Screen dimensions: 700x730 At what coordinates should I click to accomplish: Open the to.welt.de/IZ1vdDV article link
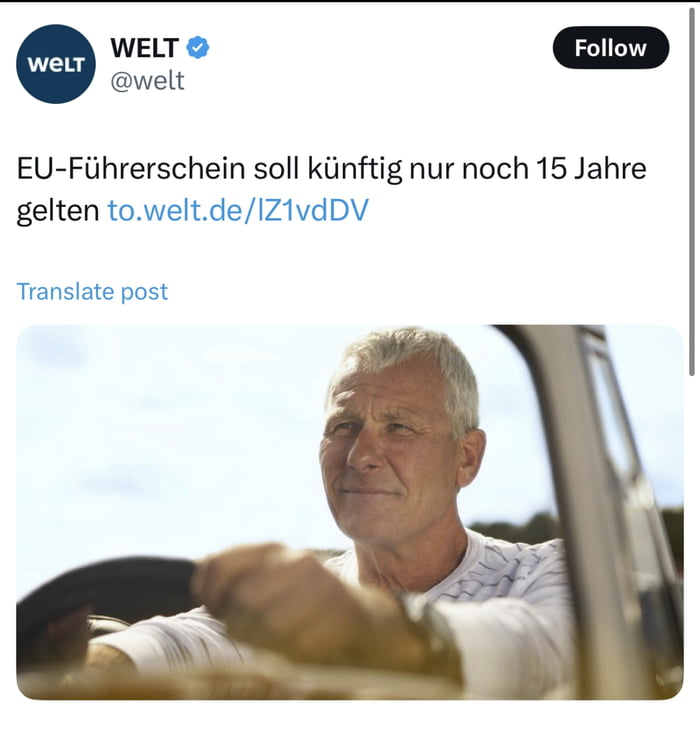click(238, 210)
